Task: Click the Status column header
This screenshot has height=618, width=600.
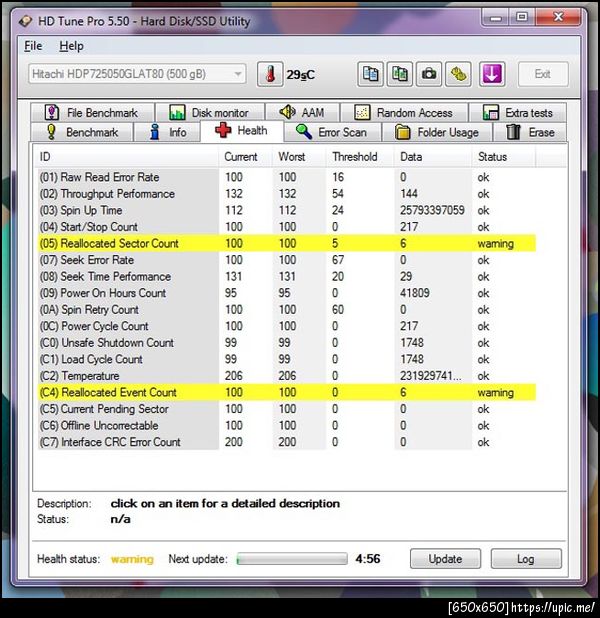Action: pyautogui.click(x=503, y=157)
